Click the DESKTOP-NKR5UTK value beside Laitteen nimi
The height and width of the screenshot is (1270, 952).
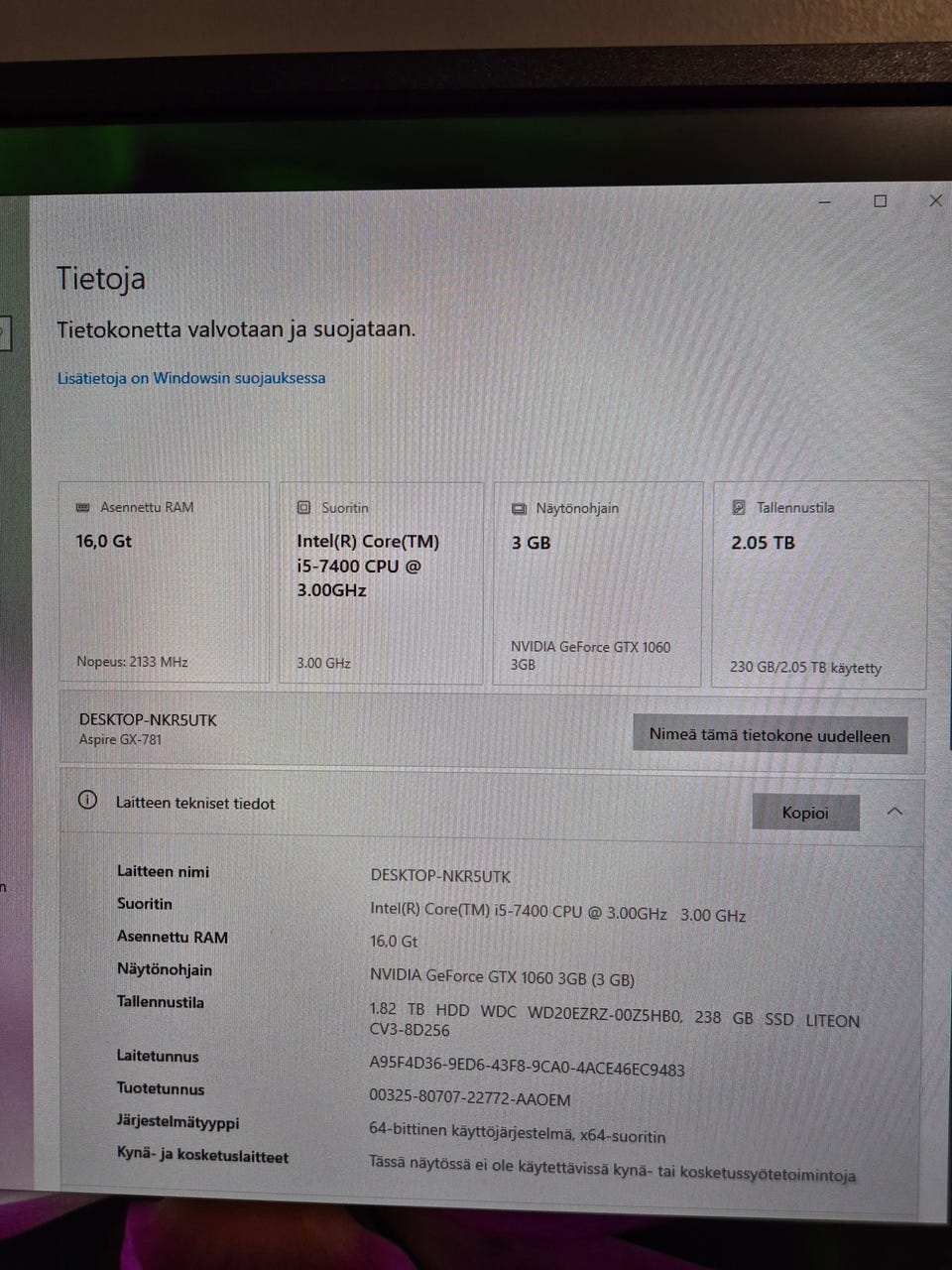[x=440, y=876]
